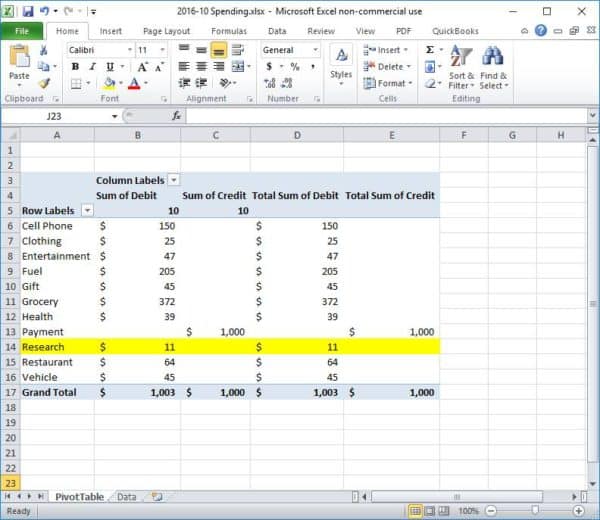Click the Undo icon in title bar
This screenshot has width=600, height=520.
44,11
